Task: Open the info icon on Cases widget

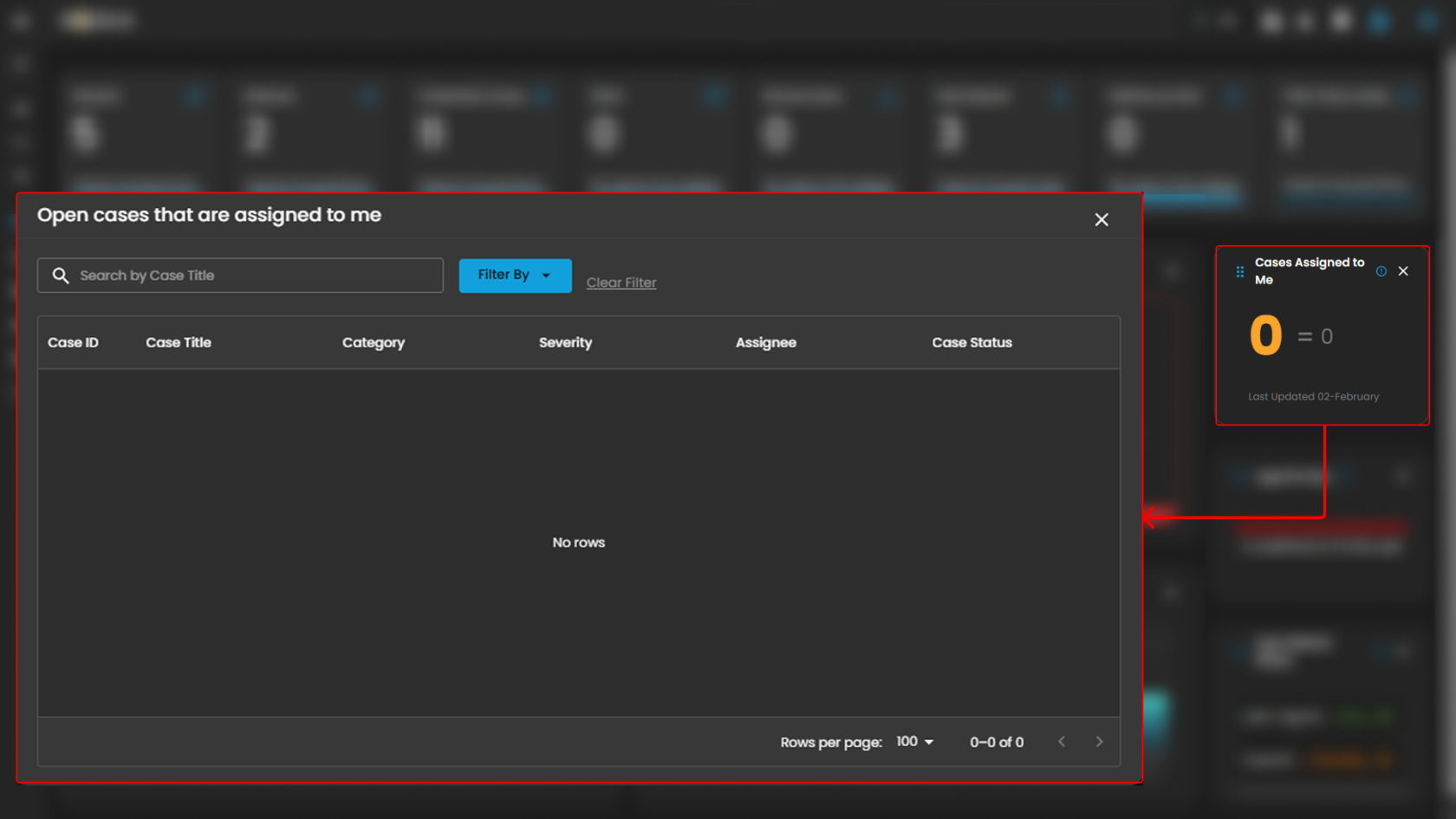Action: 1381,271
